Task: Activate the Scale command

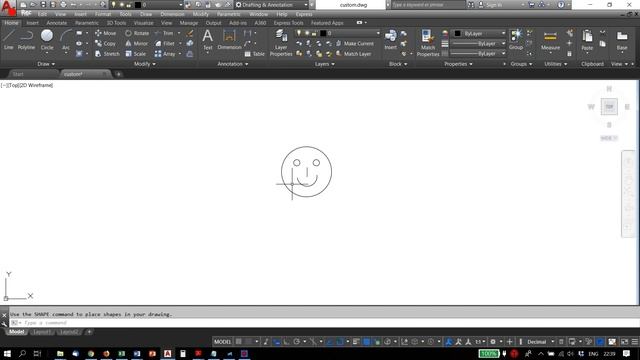Action: pyautogui.click(x=136, y=54)
